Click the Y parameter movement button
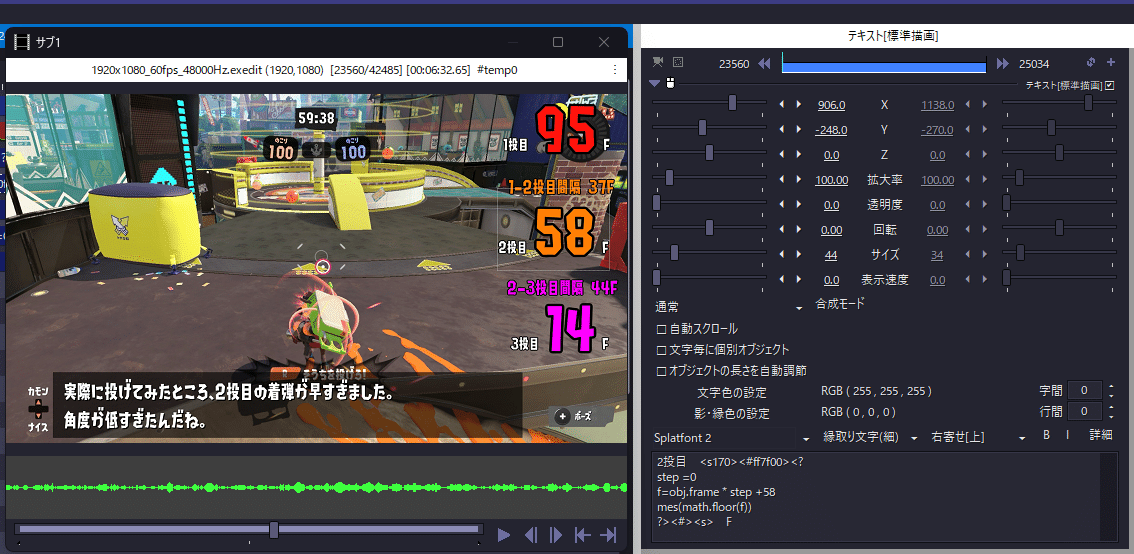Viewport: 1134px width, 554px height. (884, 130)
